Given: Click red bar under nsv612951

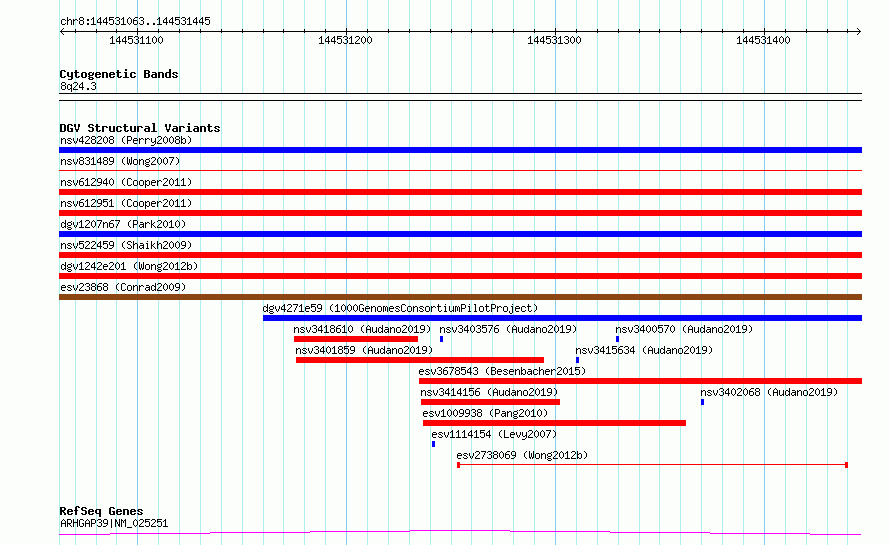Looking at the screenshot, I should pos(460,213).
